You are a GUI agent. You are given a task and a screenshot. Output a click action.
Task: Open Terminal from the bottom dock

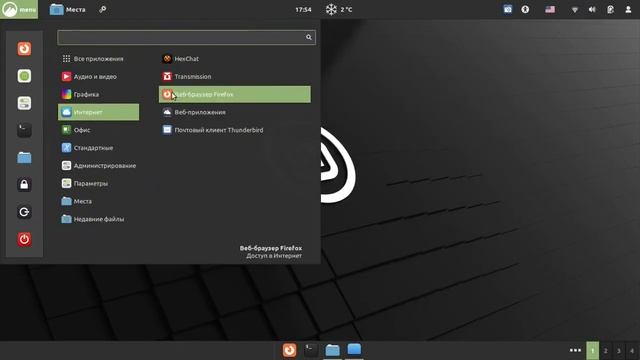pyautogui.click(x=311, y=350)
